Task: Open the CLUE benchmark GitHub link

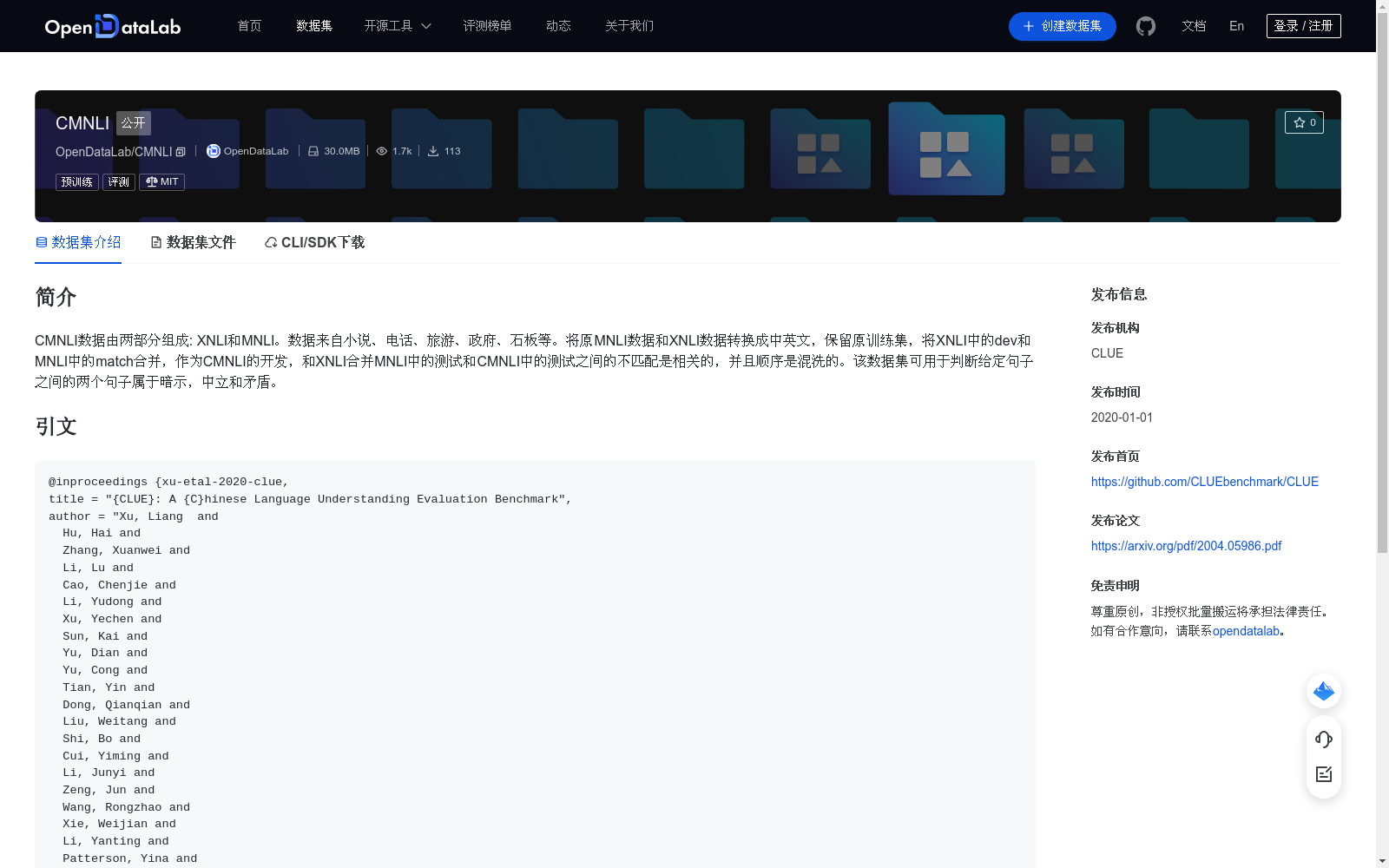Action: pos(1204,481)
